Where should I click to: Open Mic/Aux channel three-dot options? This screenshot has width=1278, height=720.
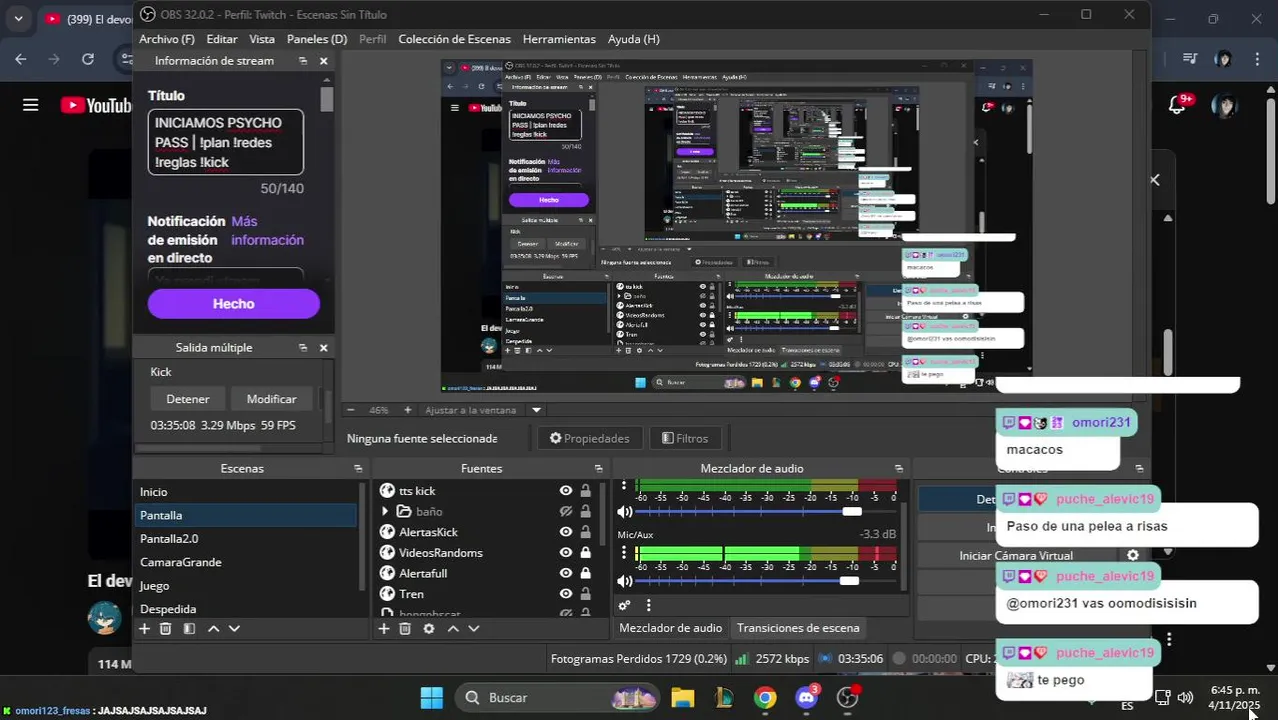tap(624, 553)
